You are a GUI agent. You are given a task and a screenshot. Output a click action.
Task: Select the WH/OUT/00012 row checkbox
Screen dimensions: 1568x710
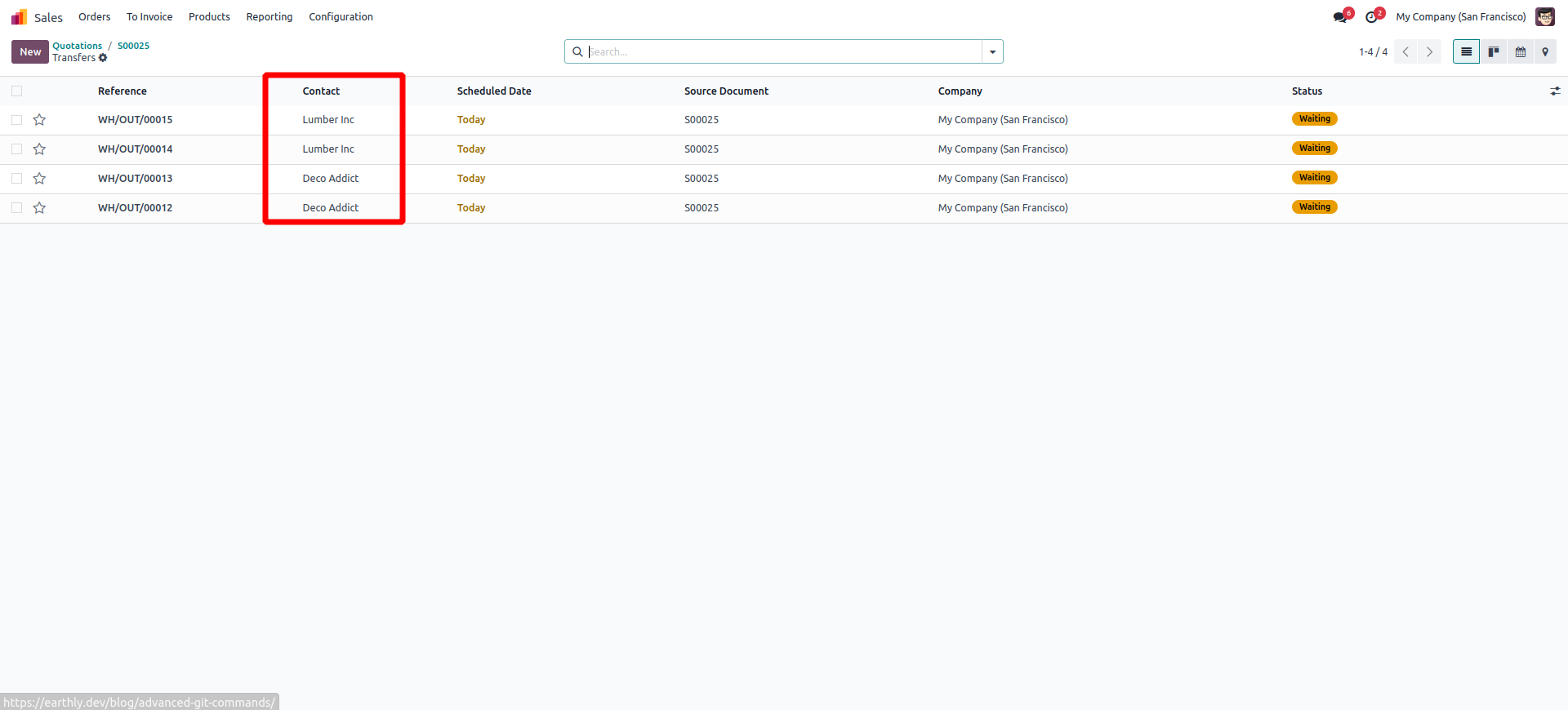tap(17, 208)
